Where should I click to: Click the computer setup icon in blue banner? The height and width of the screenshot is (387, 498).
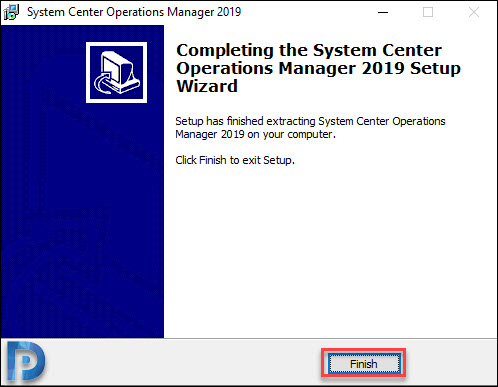[x=116, y=72]
